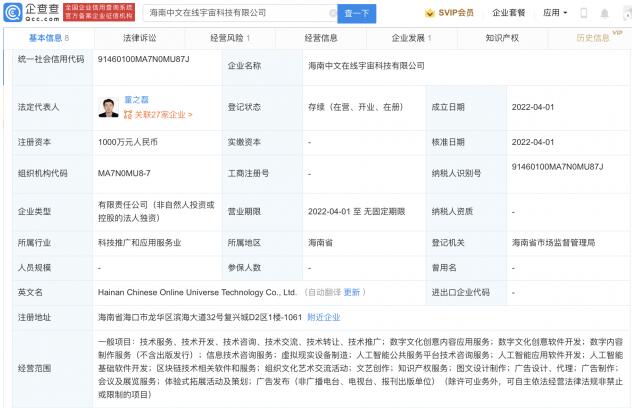Click the company search input field
The image size is (632, 408).
point(240,13)
